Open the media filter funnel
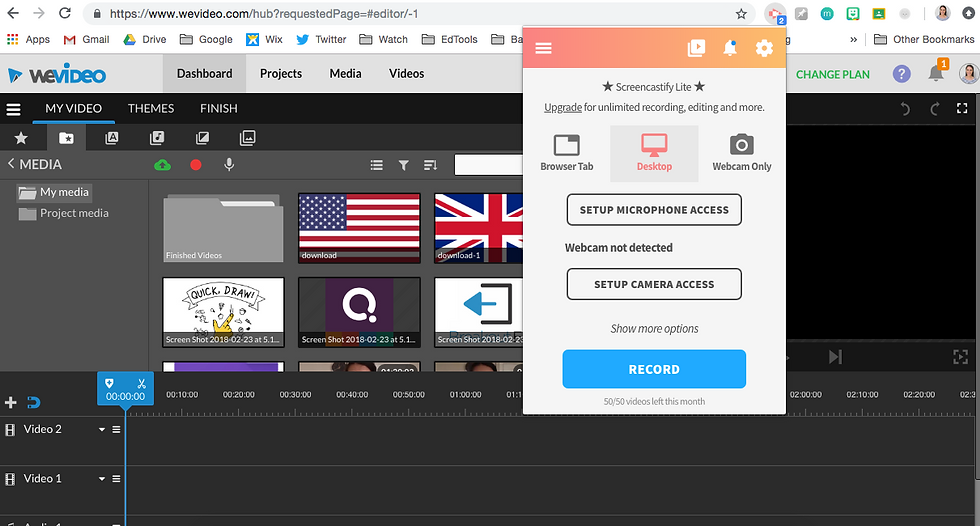This screenshot has height=526, width=980. coord(404,165)
